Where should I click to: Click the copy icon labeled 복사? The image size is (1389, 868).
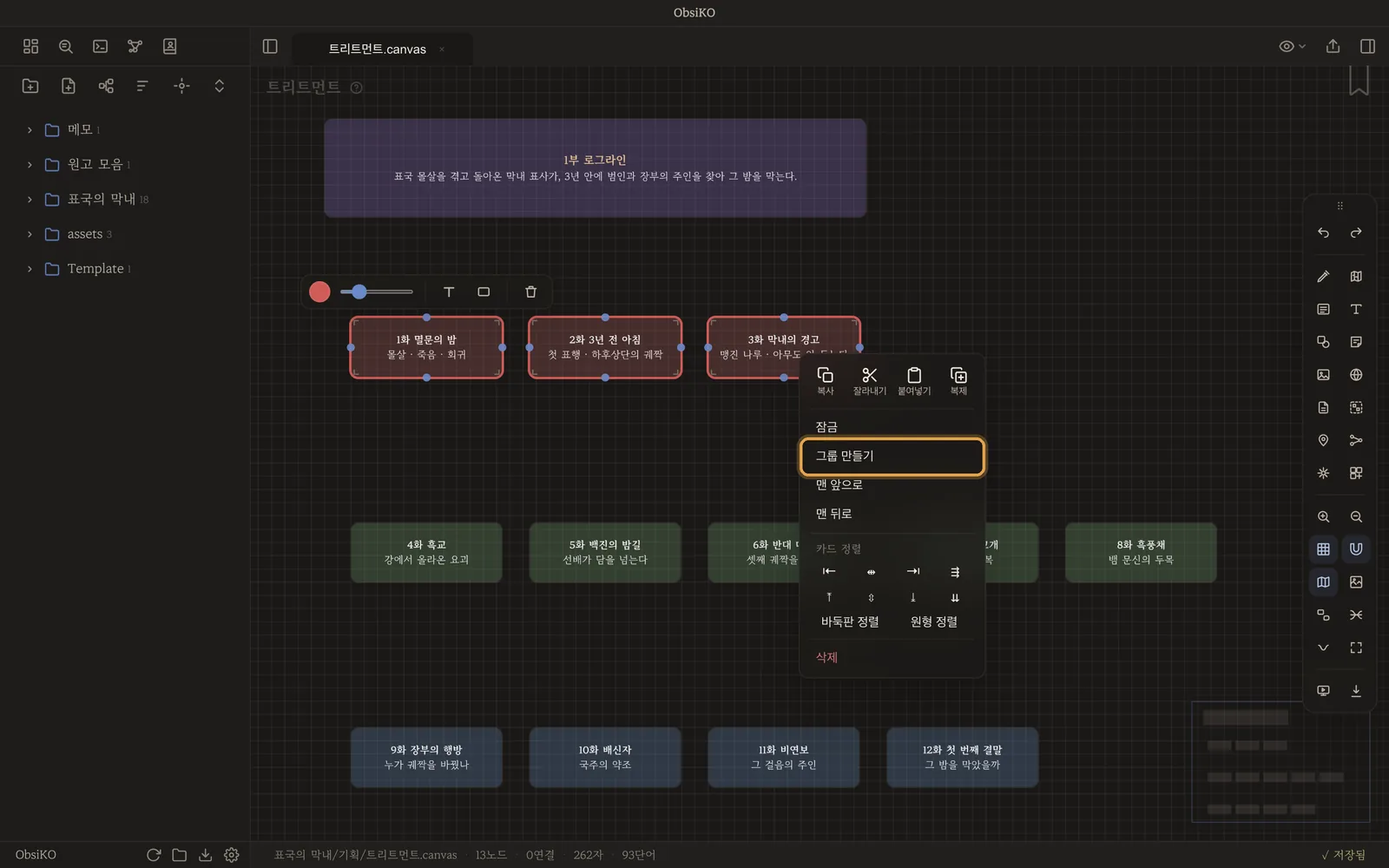point(825,380)
